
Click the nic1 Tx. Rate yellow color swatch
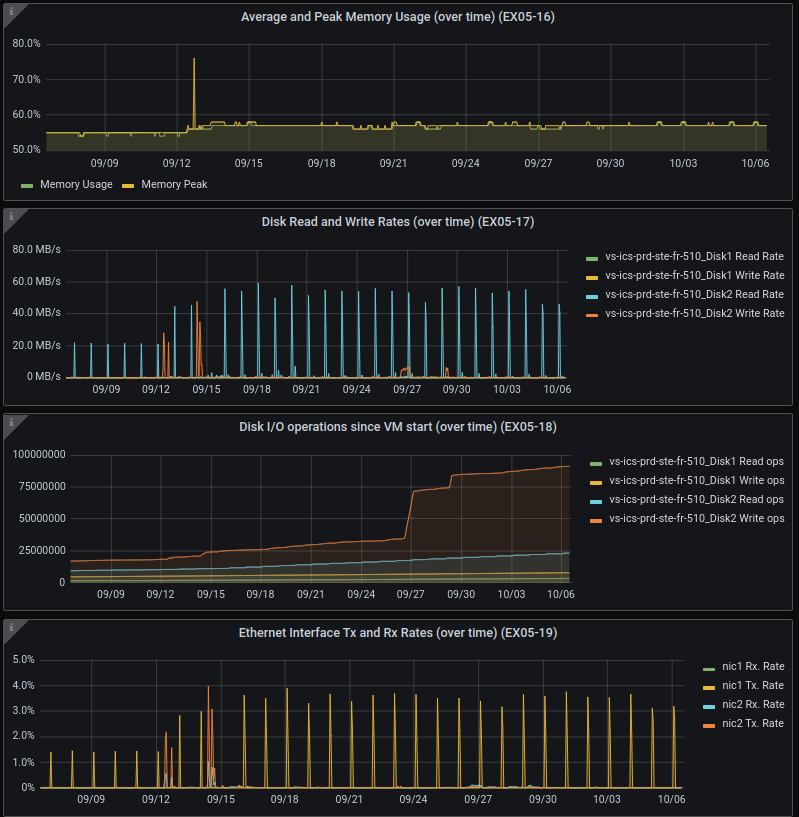709,687
